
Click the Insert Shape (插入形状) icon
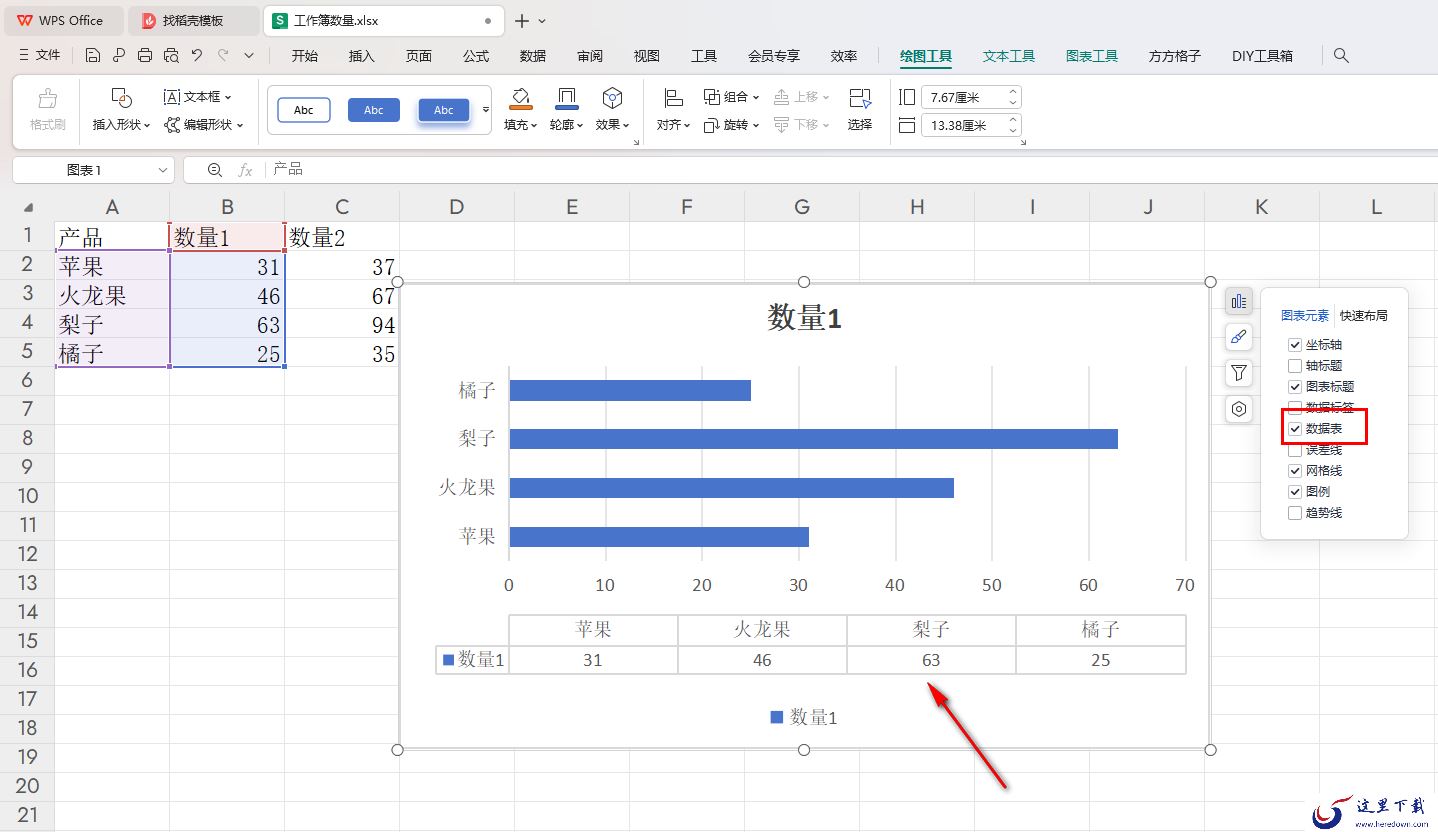point(121,98)
